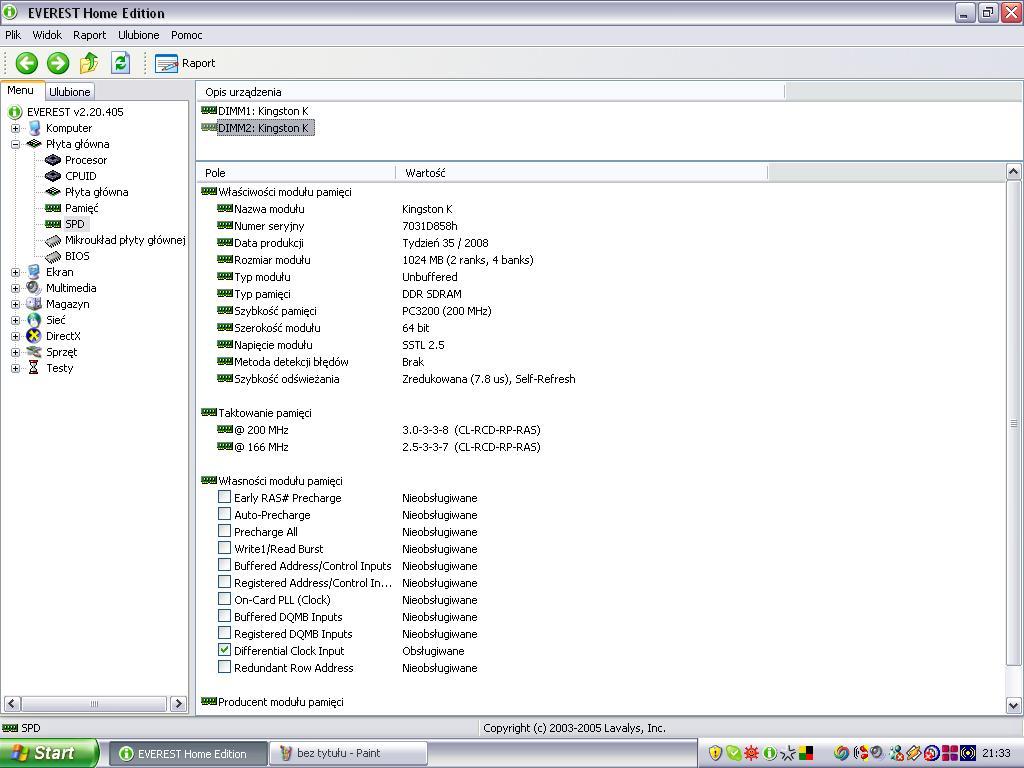Select the SPD tree entry
The width and height of the screenshot is (1024, 768).
(74, 224)
